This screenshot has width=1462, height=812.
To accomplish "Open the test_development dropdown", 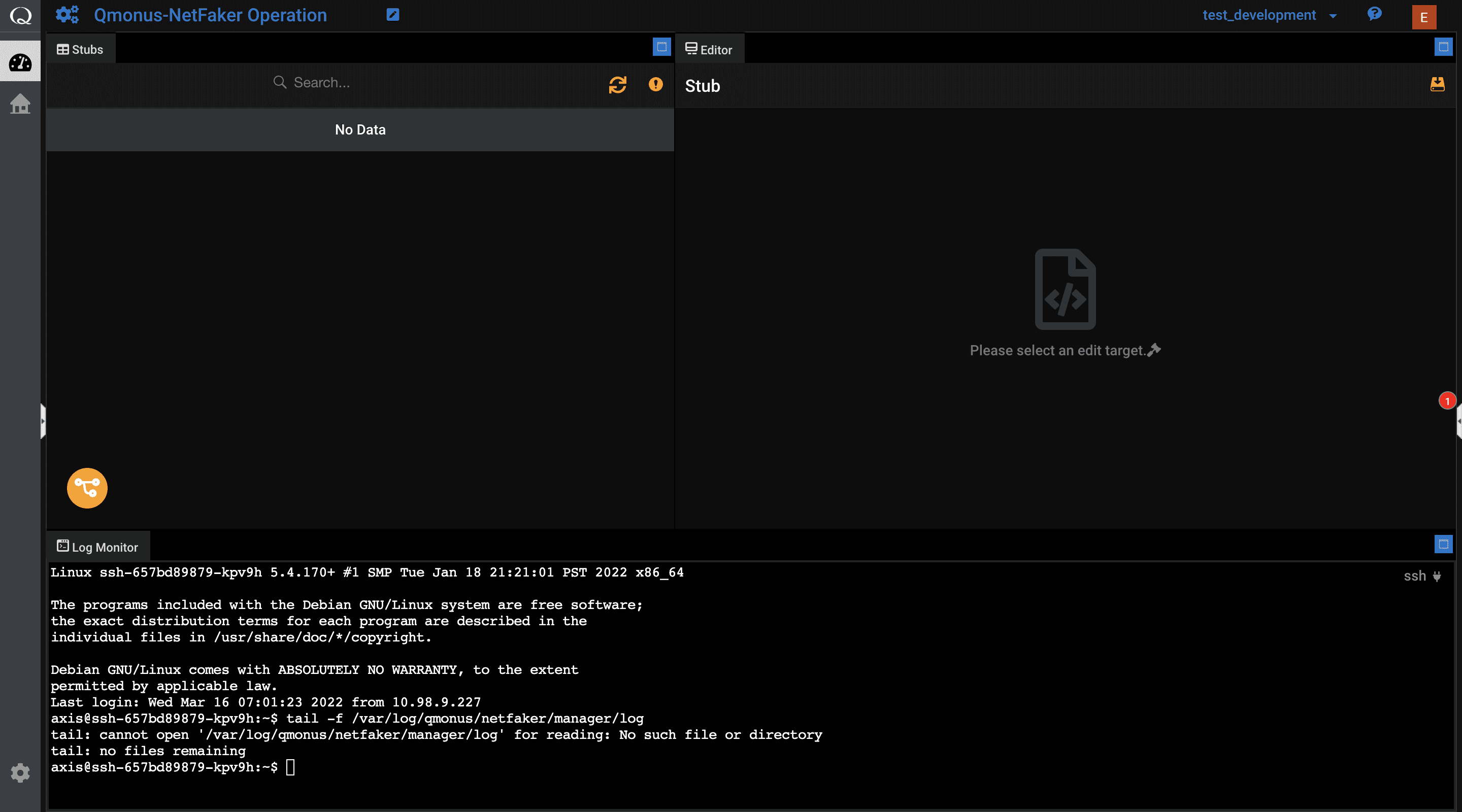I will pos(1269,15).
